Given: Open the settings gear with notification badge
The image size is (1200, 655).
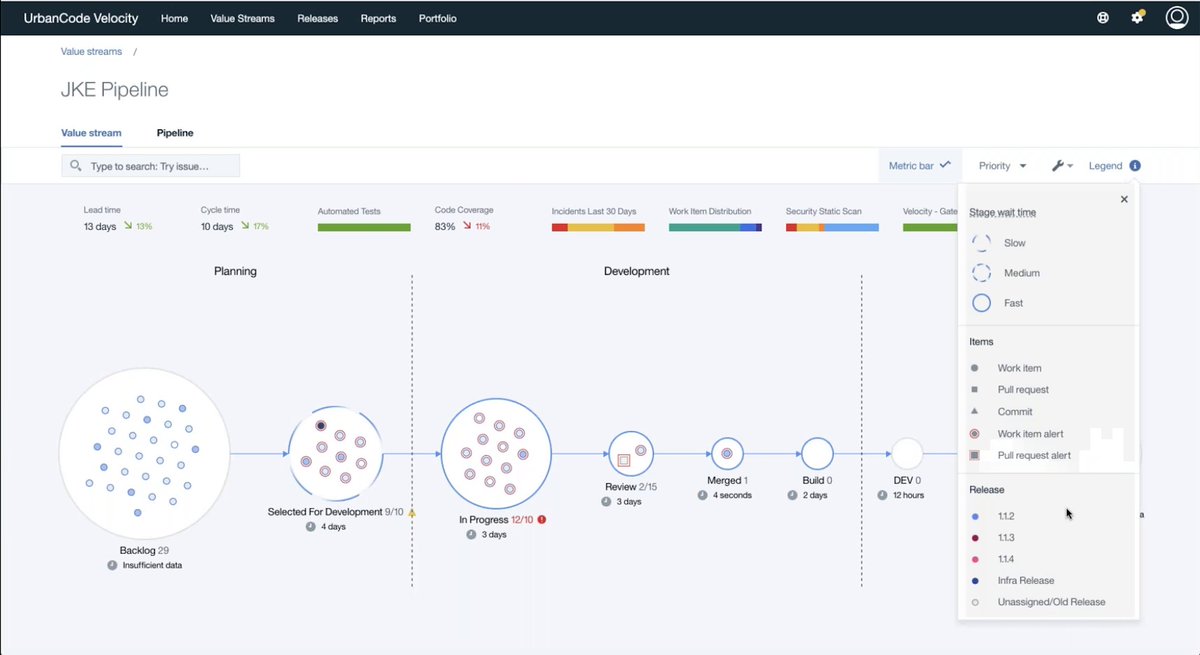Looking at the screenshot, I should (1139, 17).
